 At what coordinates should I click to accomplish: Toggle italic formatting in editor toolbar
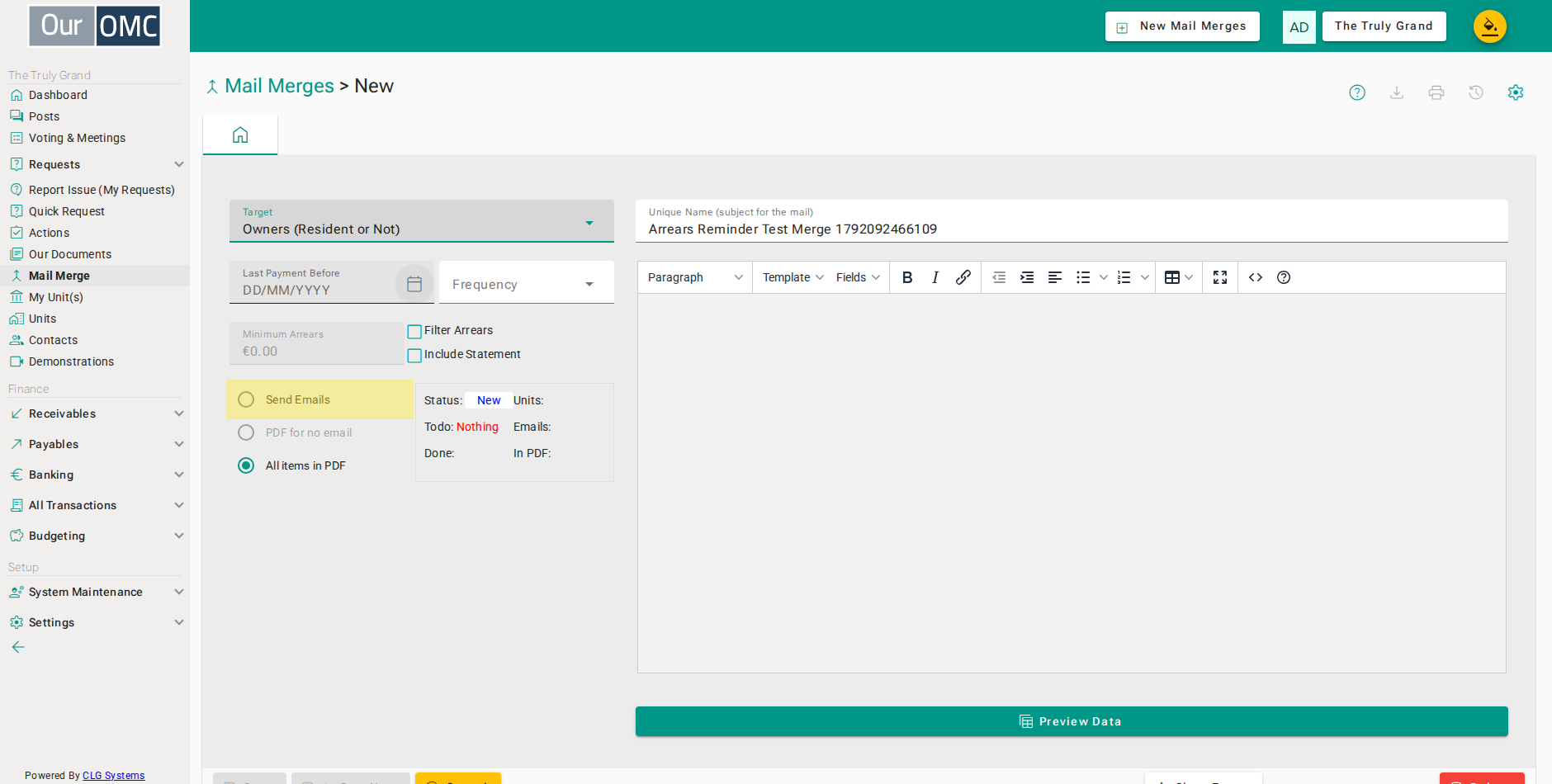coord(935,277)
